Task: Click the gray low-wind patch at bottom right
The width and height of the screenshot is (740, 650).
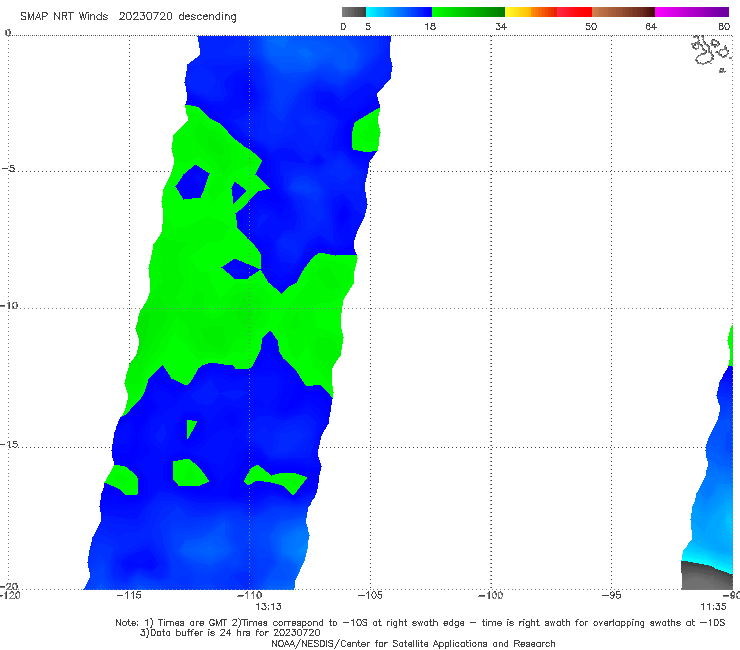Action: coord(706,575)
